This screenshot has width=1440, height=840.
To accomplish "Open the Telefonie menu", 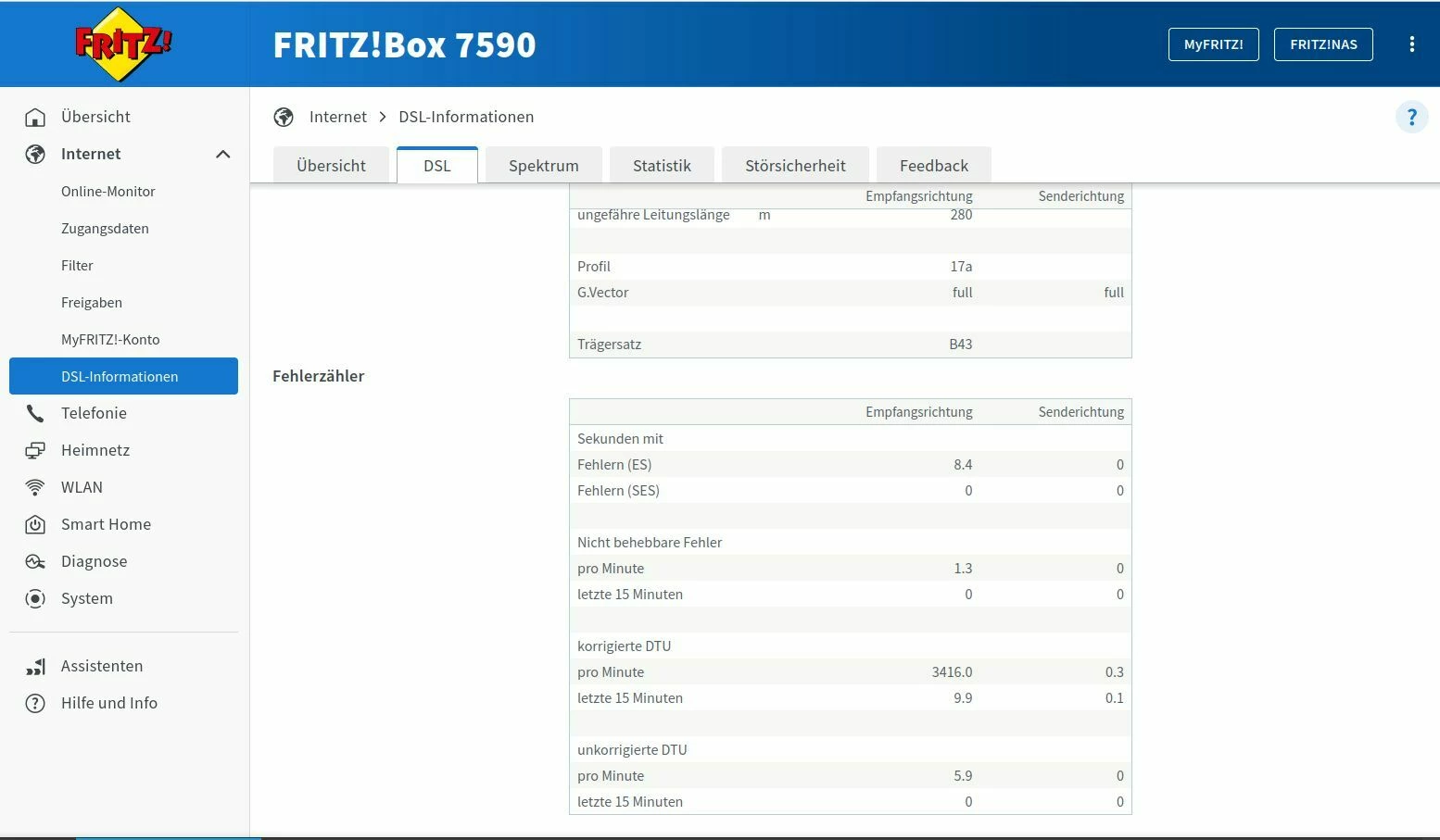I will (94, 413).
